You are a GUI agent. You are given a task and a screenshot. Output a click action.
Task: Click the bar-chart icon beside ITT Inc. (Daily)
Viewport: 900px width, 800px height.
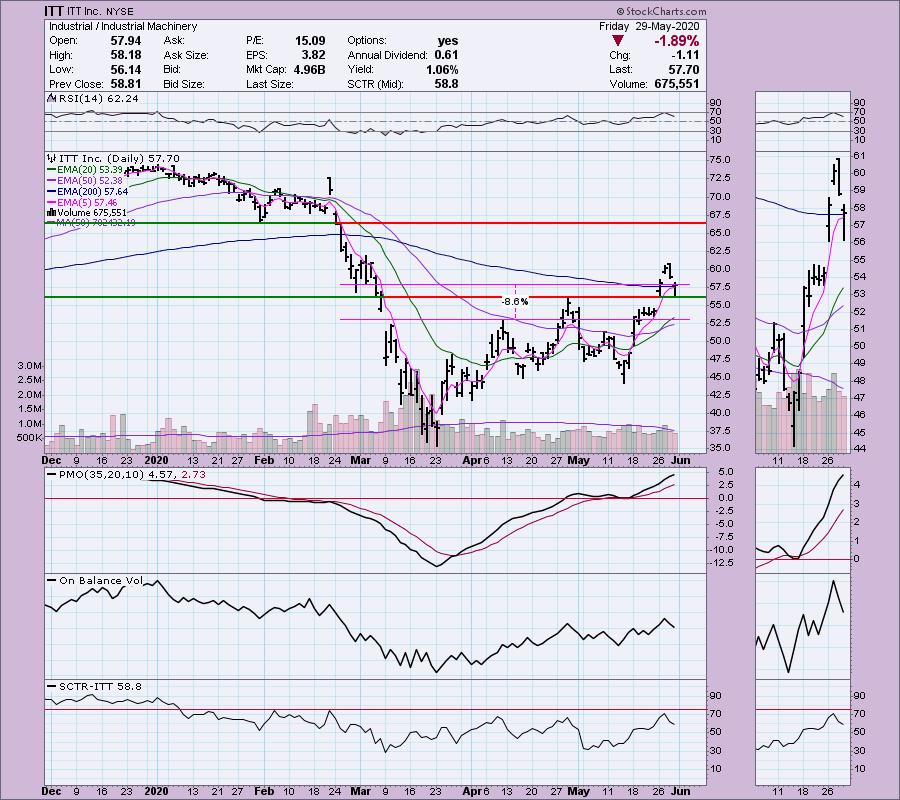51,158
